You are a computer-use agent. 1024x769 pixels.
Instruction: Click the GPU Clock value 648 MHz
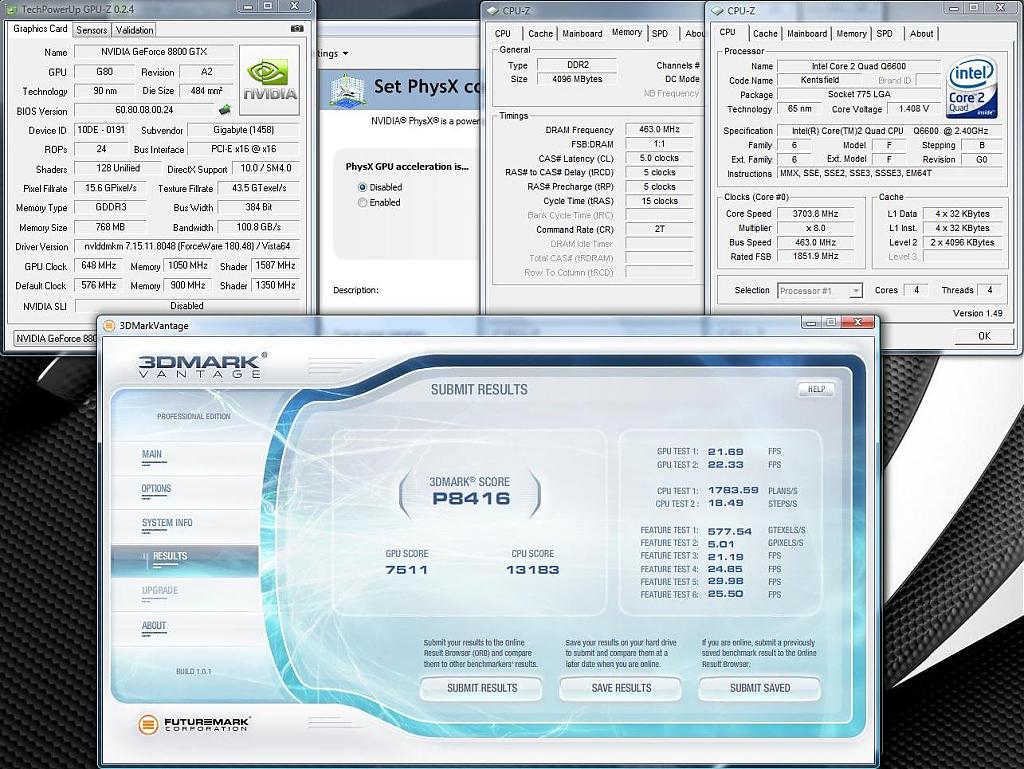point(99,266)
